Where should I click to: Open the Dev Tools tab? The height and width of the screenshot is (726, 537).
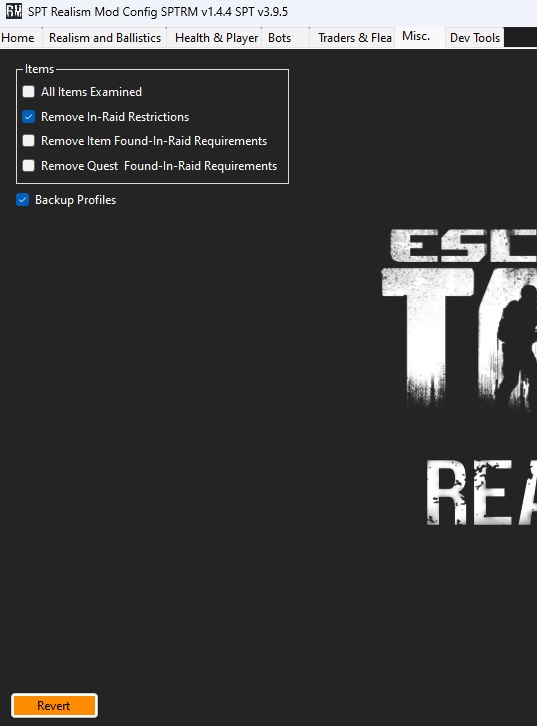click(475, 38)
